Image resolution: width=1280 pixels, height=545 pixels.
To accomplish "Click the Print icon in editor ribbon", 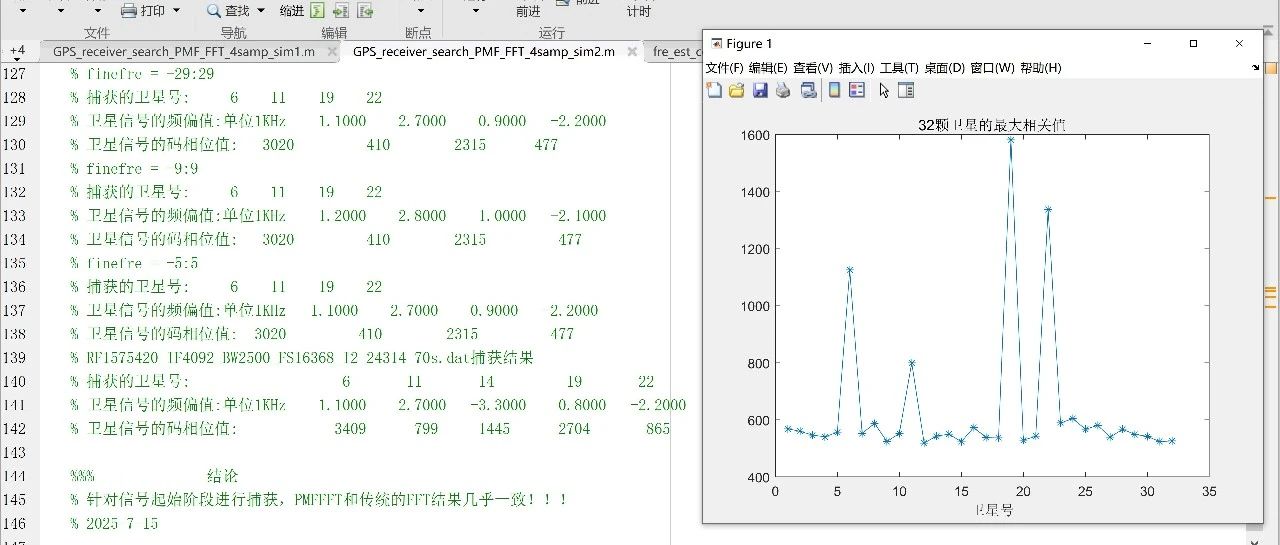I will click(x=129, y=11).
